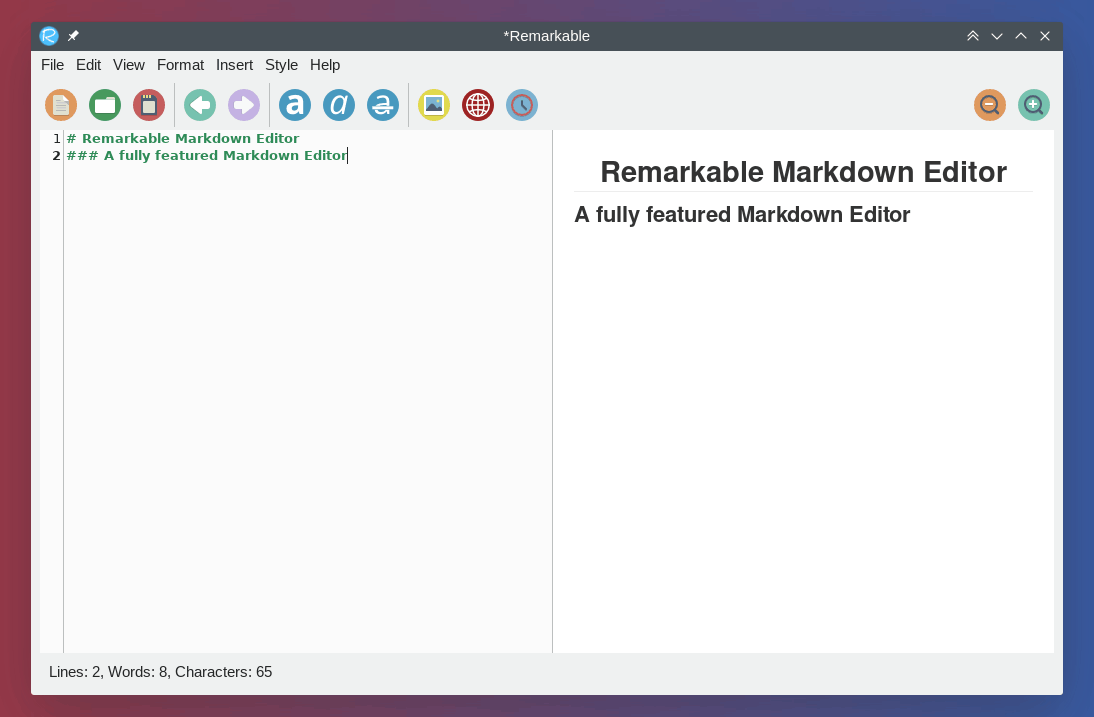Open the Format menu
The image size is (1094, 717).
coord(180,65)
